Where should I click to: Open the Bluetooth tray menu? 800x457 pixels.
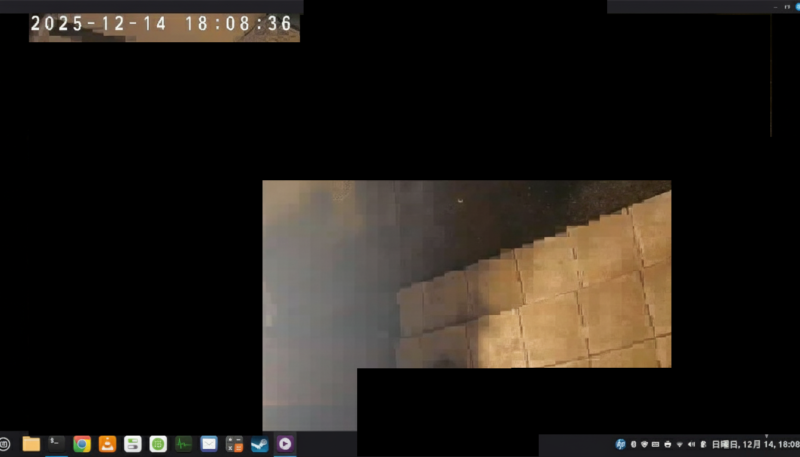pos(633,444)
